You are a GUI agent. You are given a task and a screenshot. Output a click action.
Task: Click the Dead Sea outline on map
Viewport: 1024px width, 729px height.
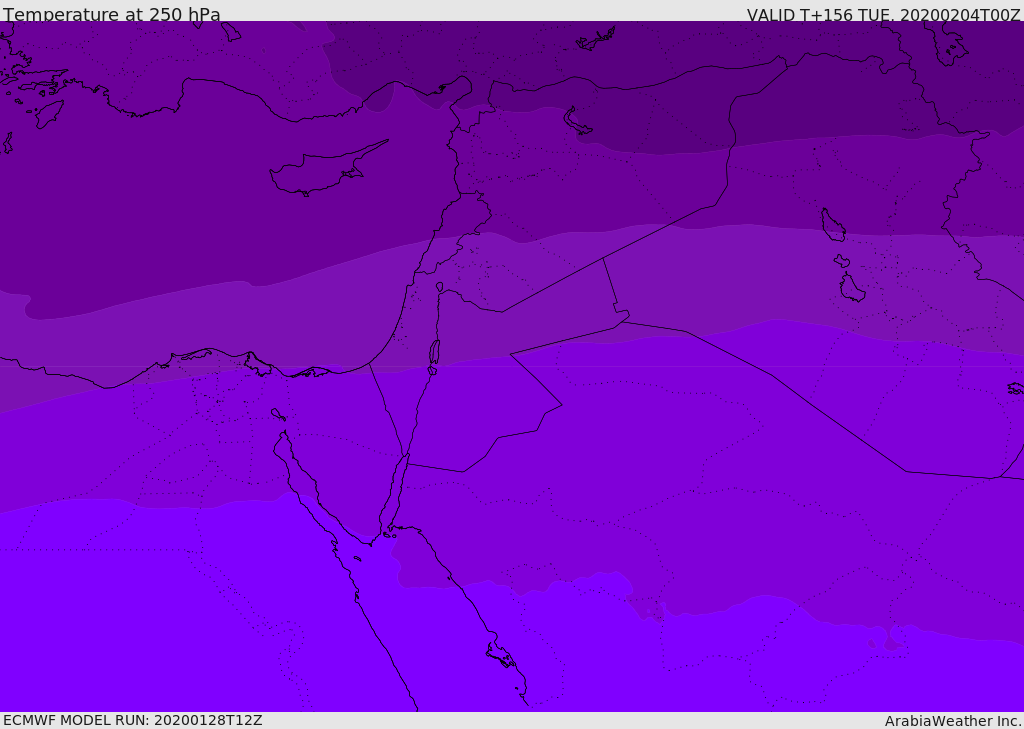pyautogui.click(x=434, y=353)
